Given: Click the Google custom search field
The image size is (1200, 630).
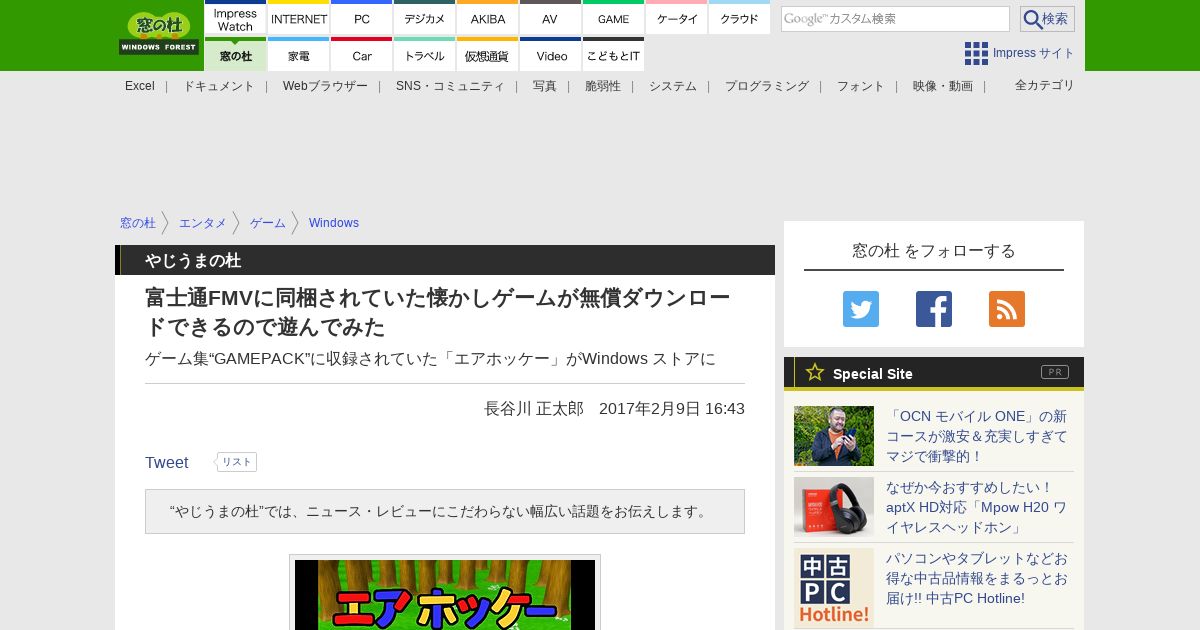Looking at the screenshot, I should tap(895, 19).
